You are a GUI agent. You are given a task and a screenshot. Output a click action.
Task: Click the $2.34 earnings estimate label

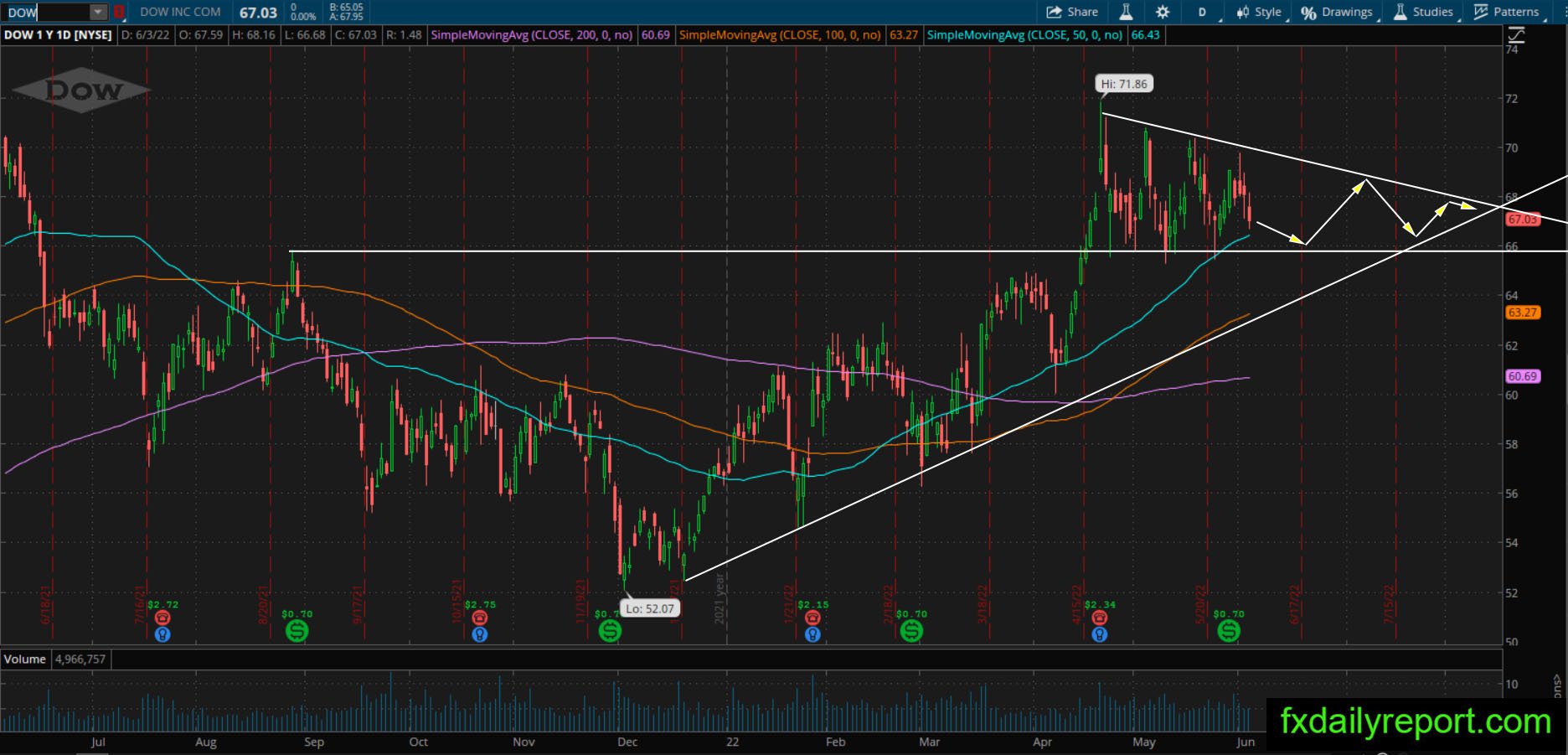coord(1100,604)
